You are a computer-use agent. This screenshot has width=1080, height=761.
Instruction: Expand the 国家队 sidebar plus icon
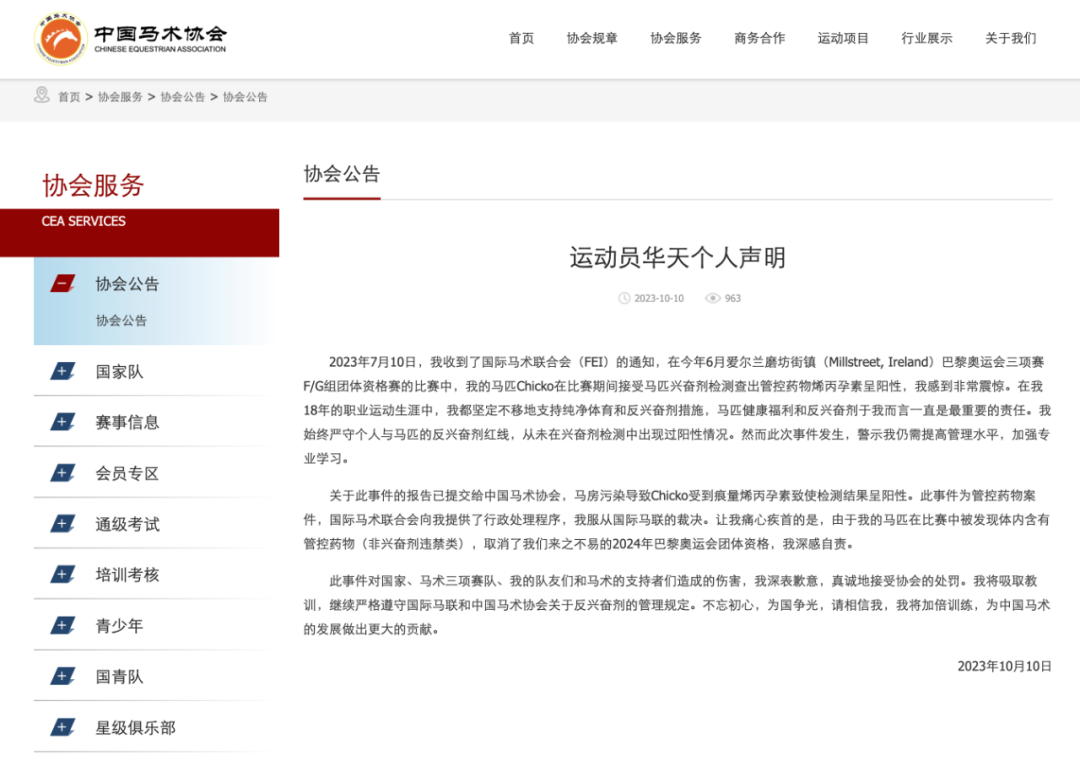pos(63,371)
